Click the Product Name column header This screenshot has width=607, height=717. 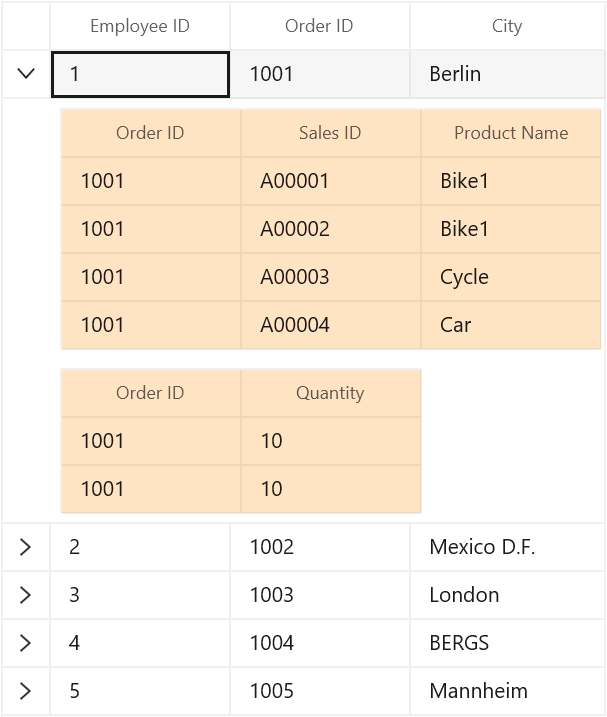click(511, 133)
